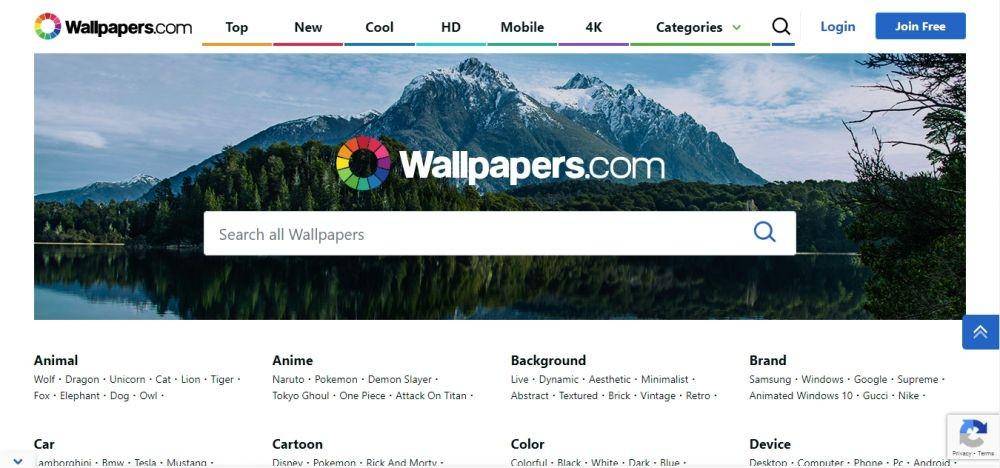Open the 4K wallpapers tab

[593, 27]
